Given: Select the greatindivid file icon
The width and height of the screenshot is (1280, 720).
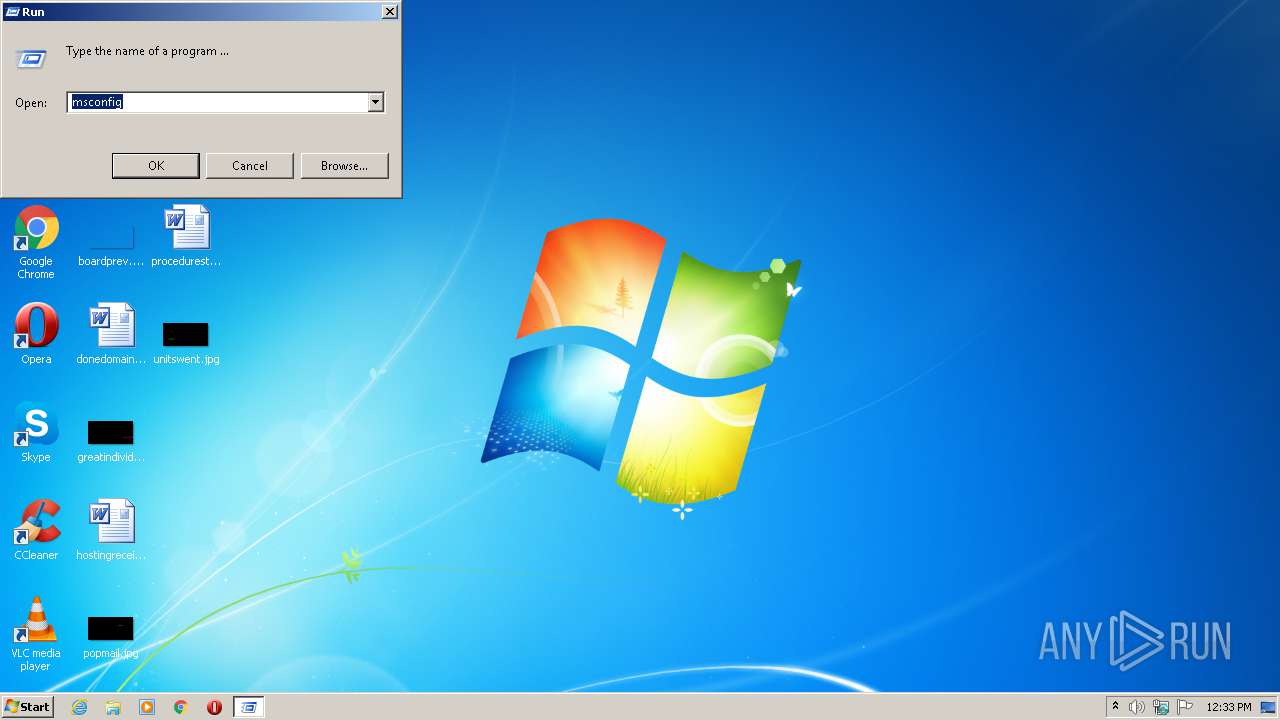Looking at the screenshot, I should [x=111, y=440].
